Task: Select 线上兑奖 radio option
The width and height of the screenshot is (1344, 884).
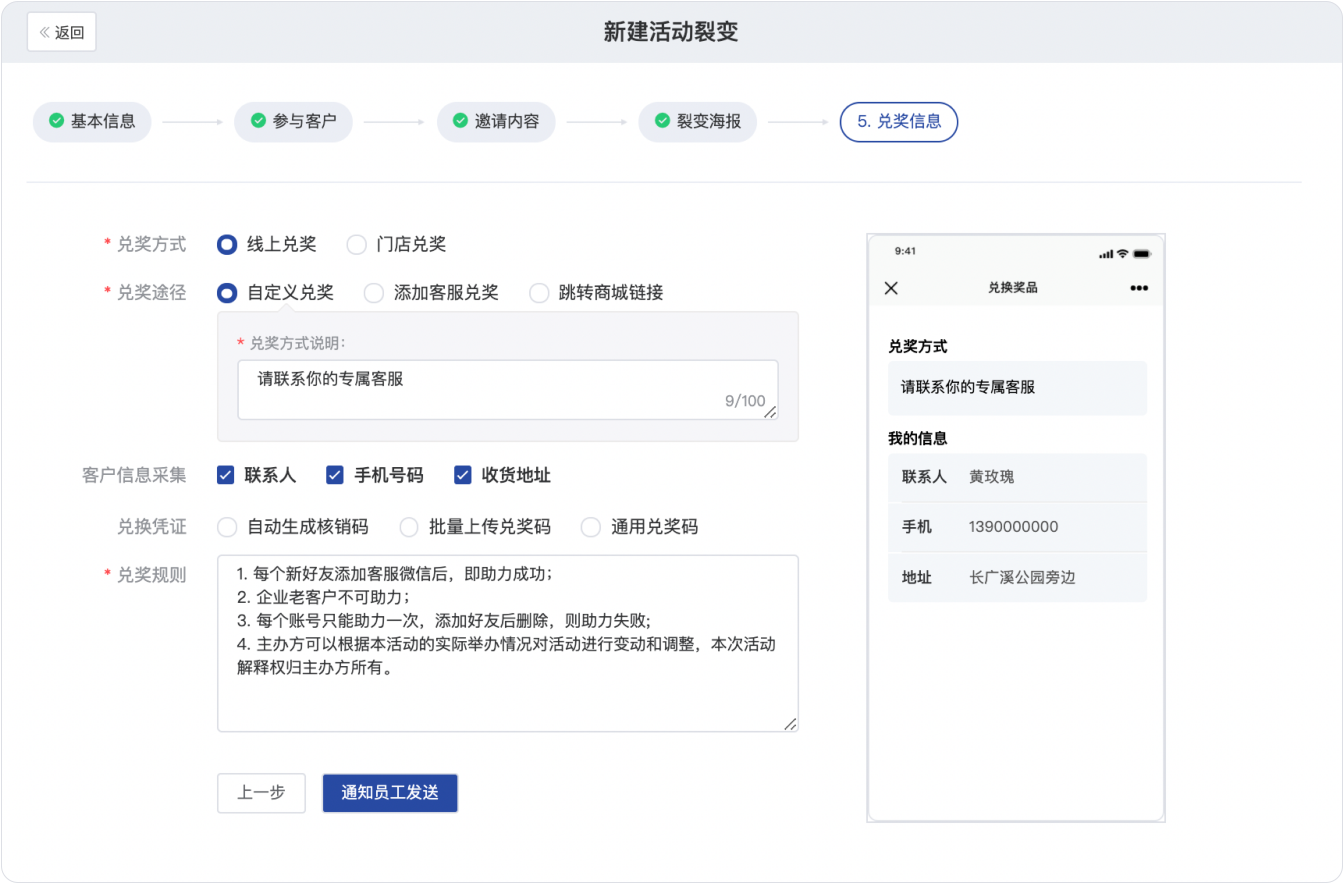Action: [x=227, y=244]
